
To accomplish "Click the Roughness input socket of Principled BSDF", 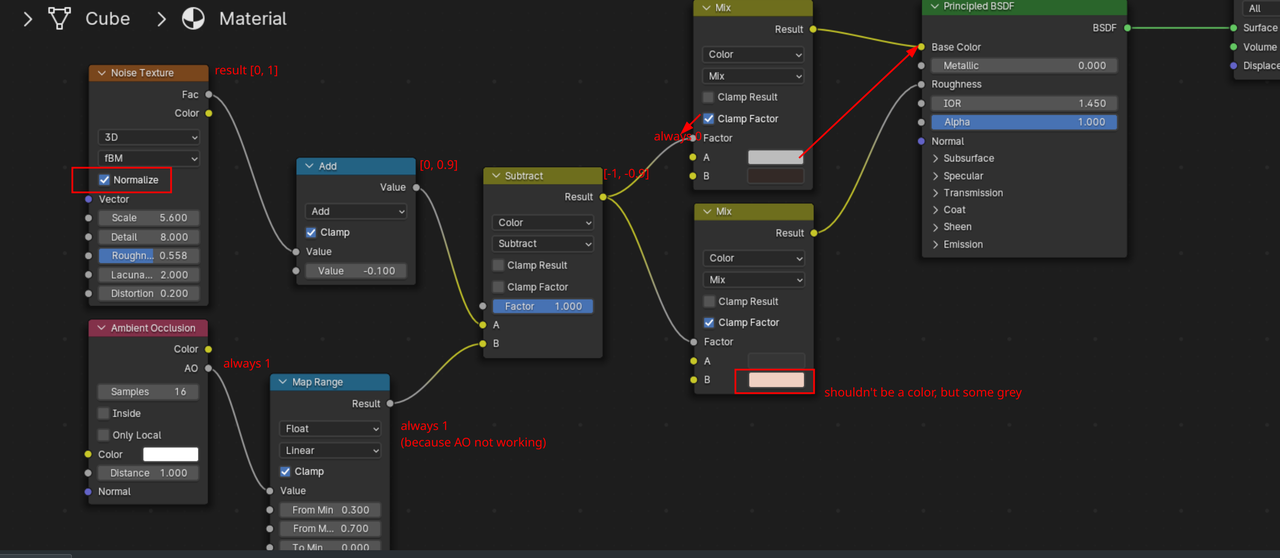I will point(921,84).
